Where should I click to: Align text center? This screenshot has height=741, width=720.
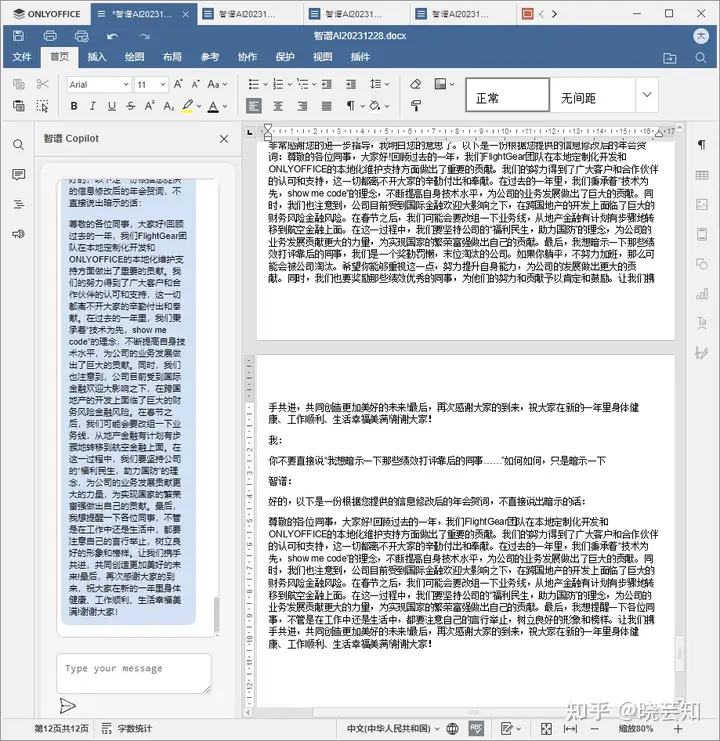pos(278,106)
